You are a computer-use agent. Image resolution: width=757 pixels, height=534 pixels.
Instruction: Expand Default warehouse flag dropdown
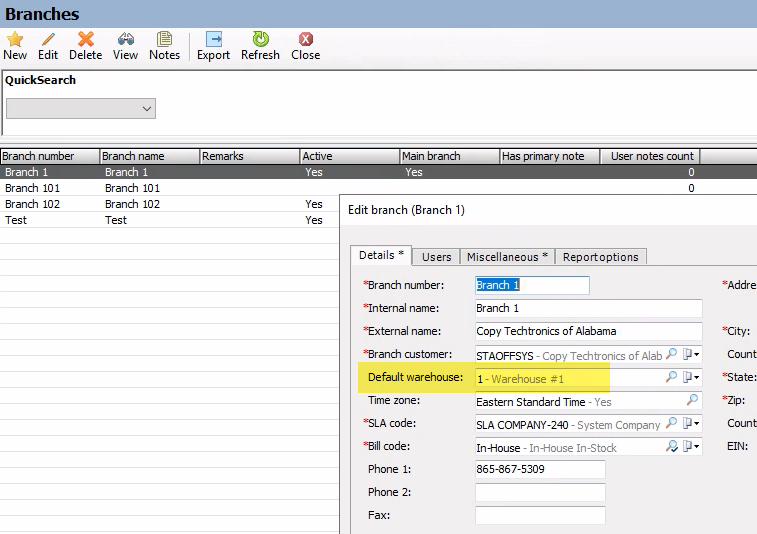(691, 377)
